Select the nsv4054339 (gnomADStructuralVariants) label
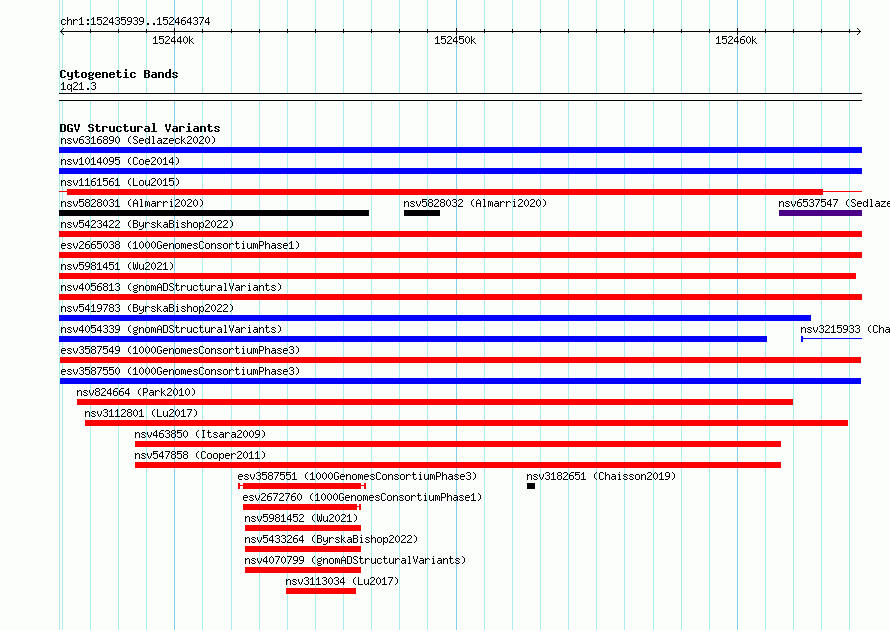The width and height of the screenshot is (890, 630). [x=171, y=329]
